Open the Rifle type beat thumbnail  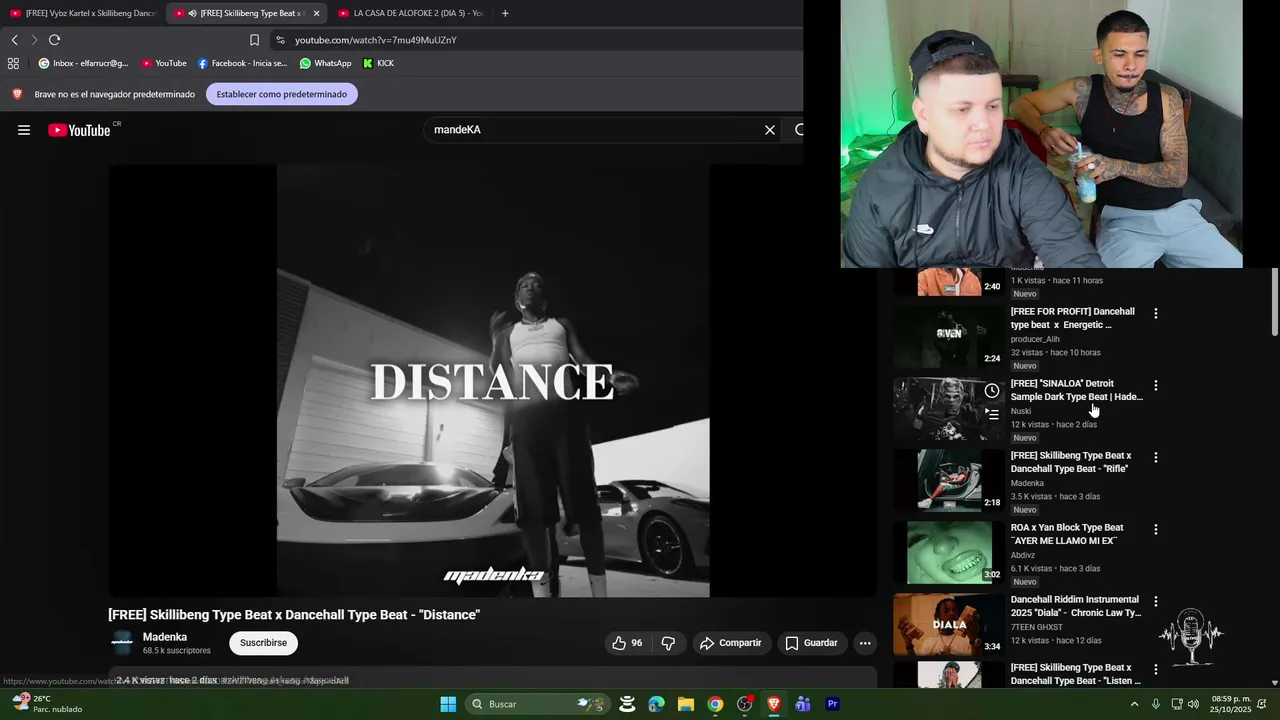(x=948, y=481)
